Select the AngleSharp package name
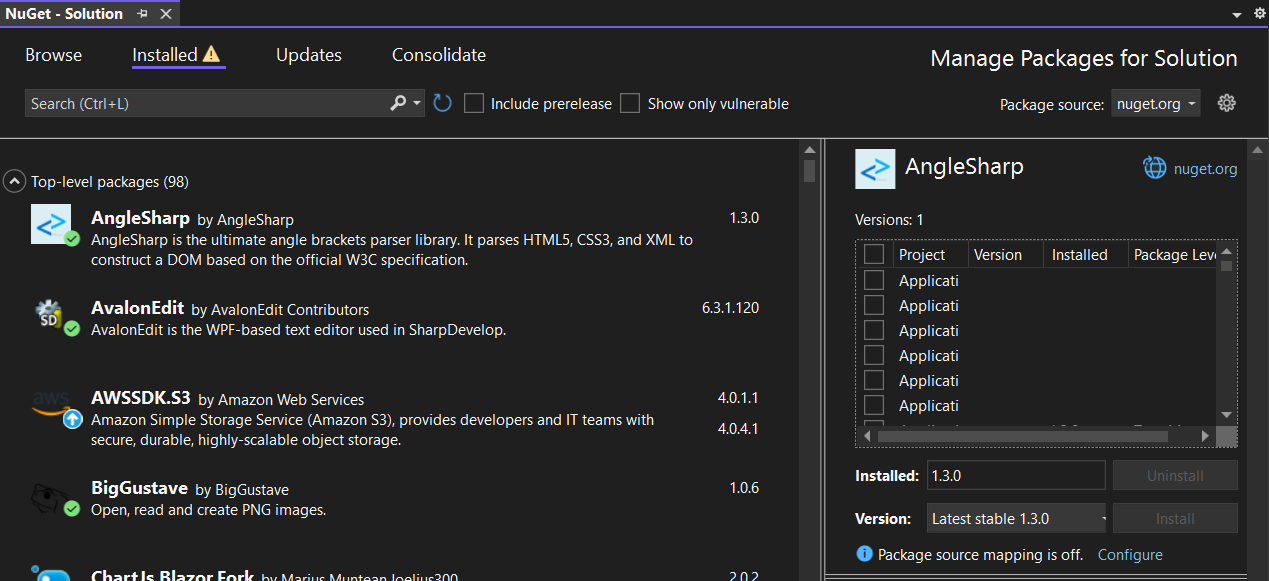 pyautogui.click(x=140, y=218)
